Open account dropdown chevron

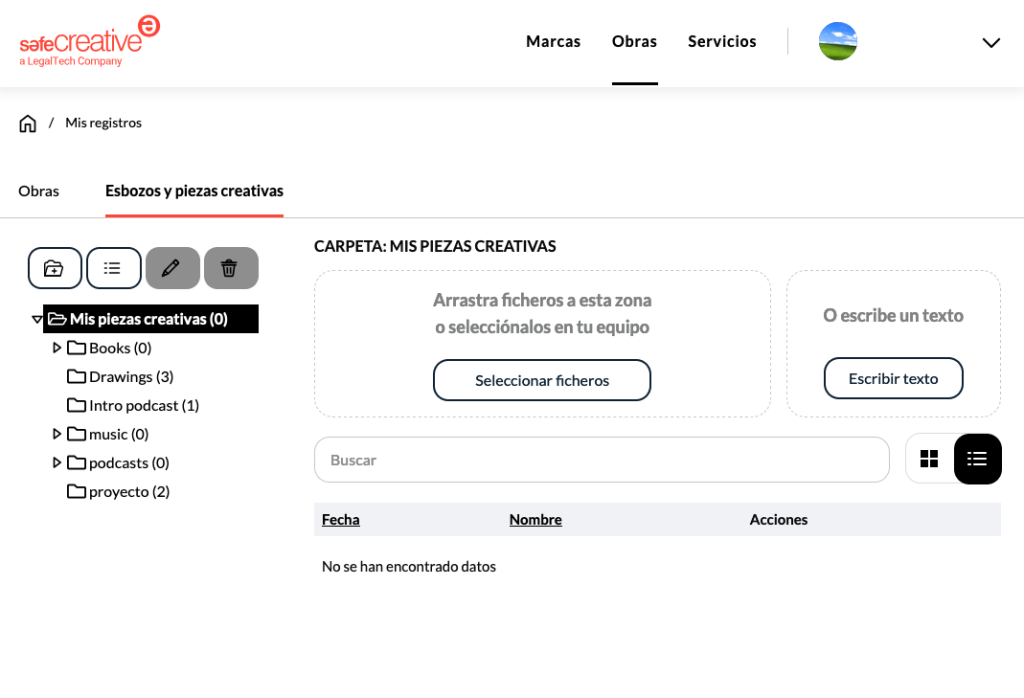point(990,42)
